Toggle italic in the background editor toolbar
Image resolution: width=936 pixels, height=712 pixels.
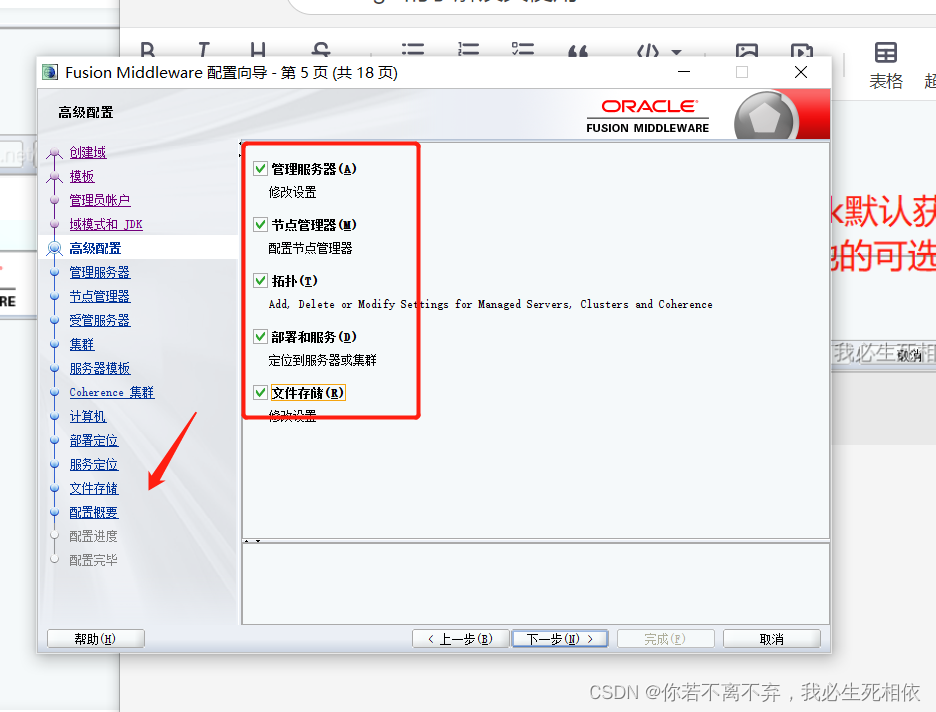[x=204, y=50]
